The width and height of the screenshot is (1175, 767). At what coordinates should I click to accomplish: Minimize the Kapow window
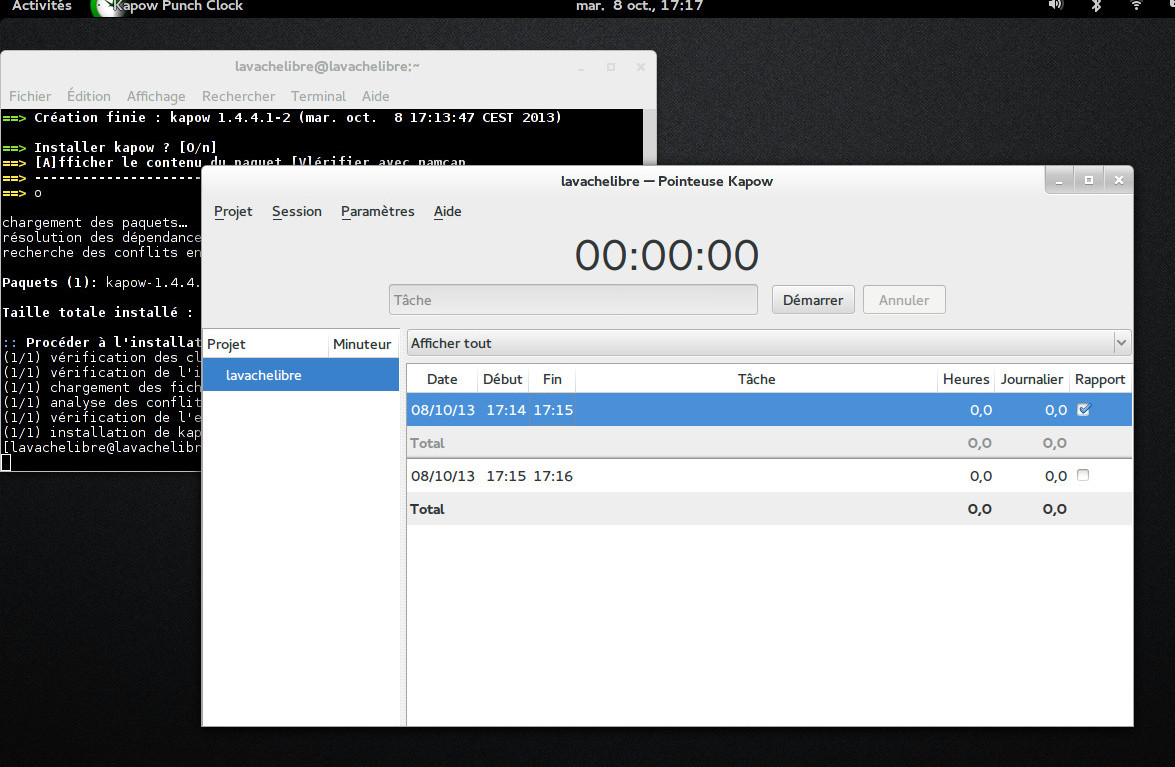pyautogui.click(x=1059, y=181)
